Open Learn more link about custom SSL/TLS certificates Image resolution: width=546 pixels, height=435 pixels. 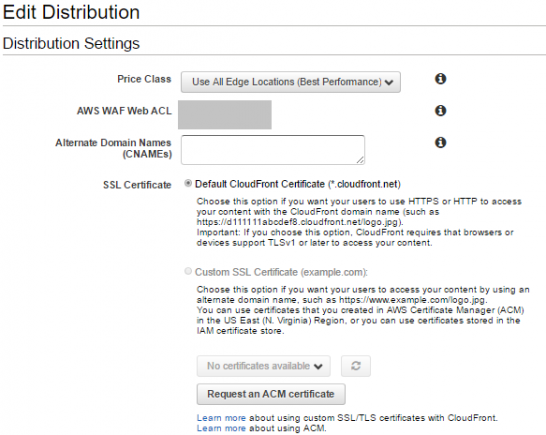221,418
